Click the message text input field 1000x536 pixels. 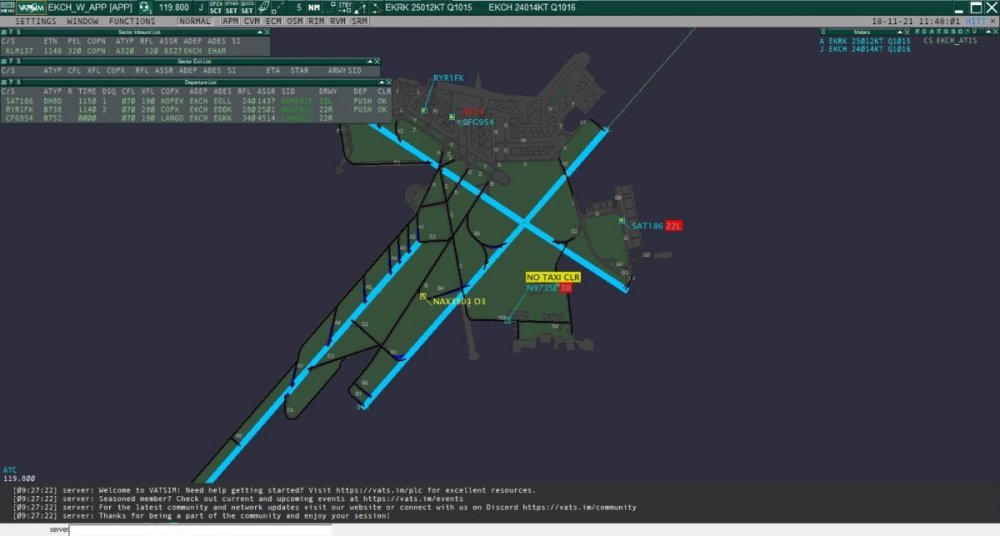[201, 530]
